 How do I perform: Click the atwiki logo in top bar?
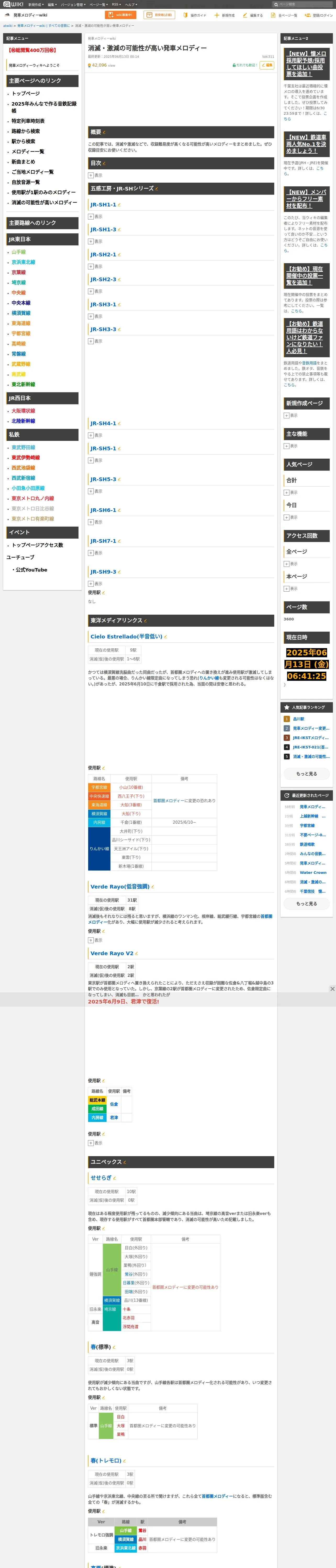pyautogui.click(x=13, y=4)
